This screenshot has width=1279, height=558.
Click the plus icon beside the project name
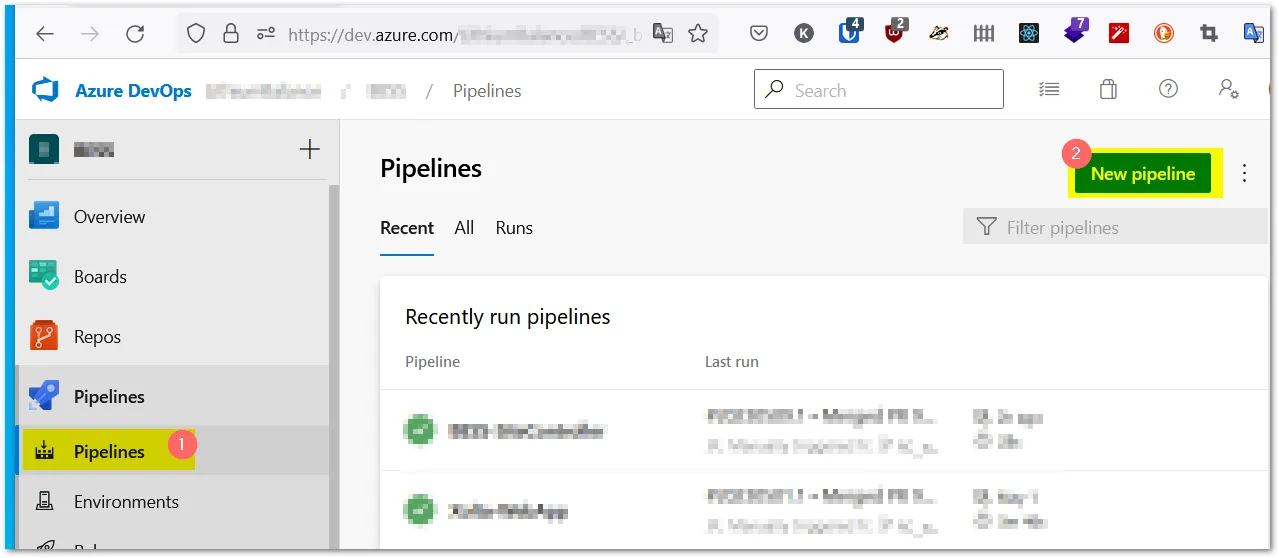click(x=310, y=149)
